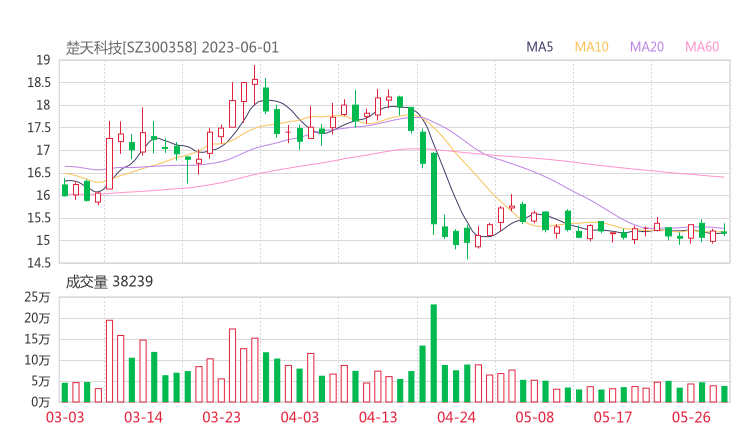Click the chart title 楚天科技[SZ300358] 2023-06-01
The image size is (740, 440).
click(172, 47)
